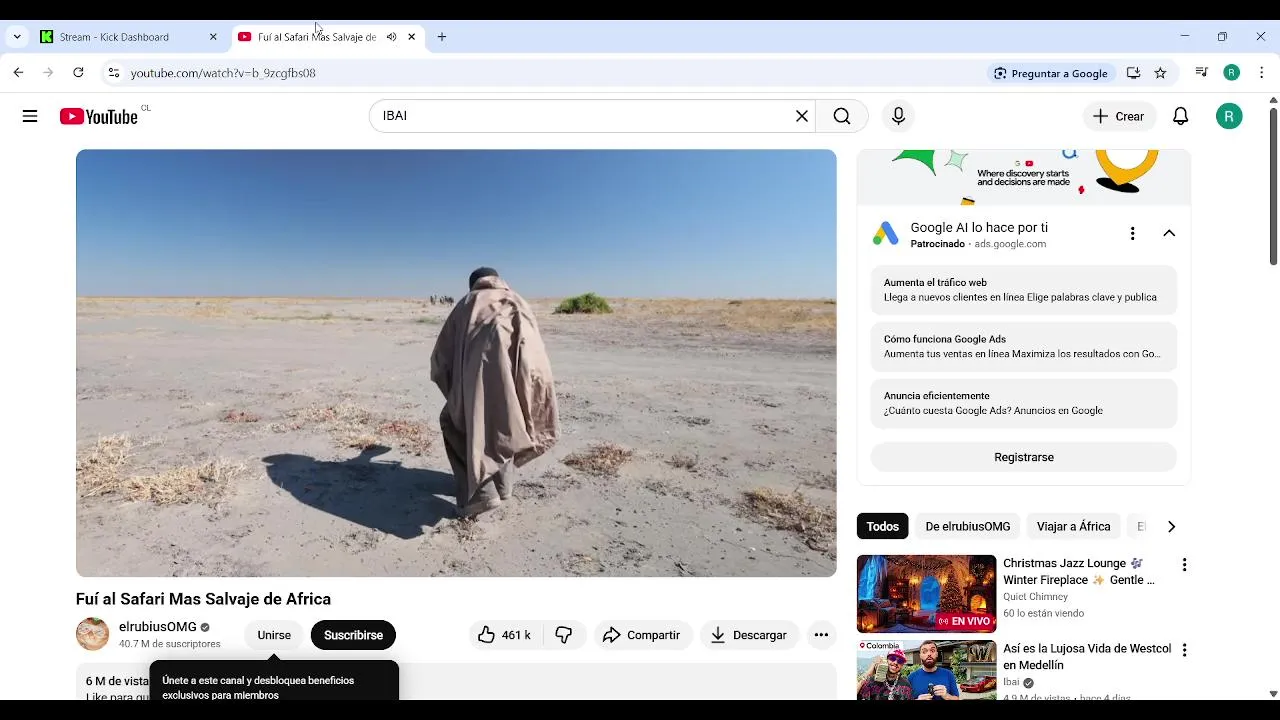The height and width of the screenshot is (720, 1280).
Task: Show more filter chips with right arrow
Action: (1171, 526)
